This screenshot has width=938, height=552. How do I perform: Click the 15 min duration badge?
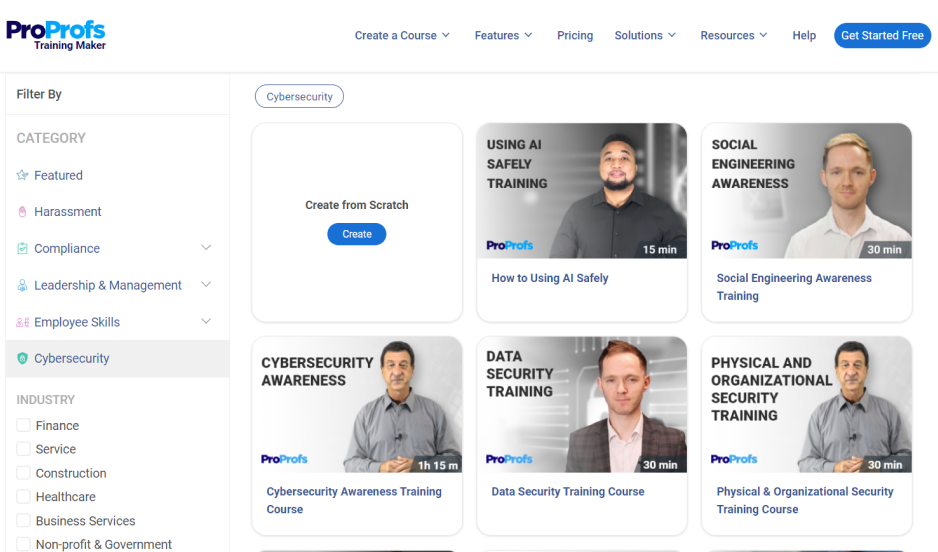(659, 249)
